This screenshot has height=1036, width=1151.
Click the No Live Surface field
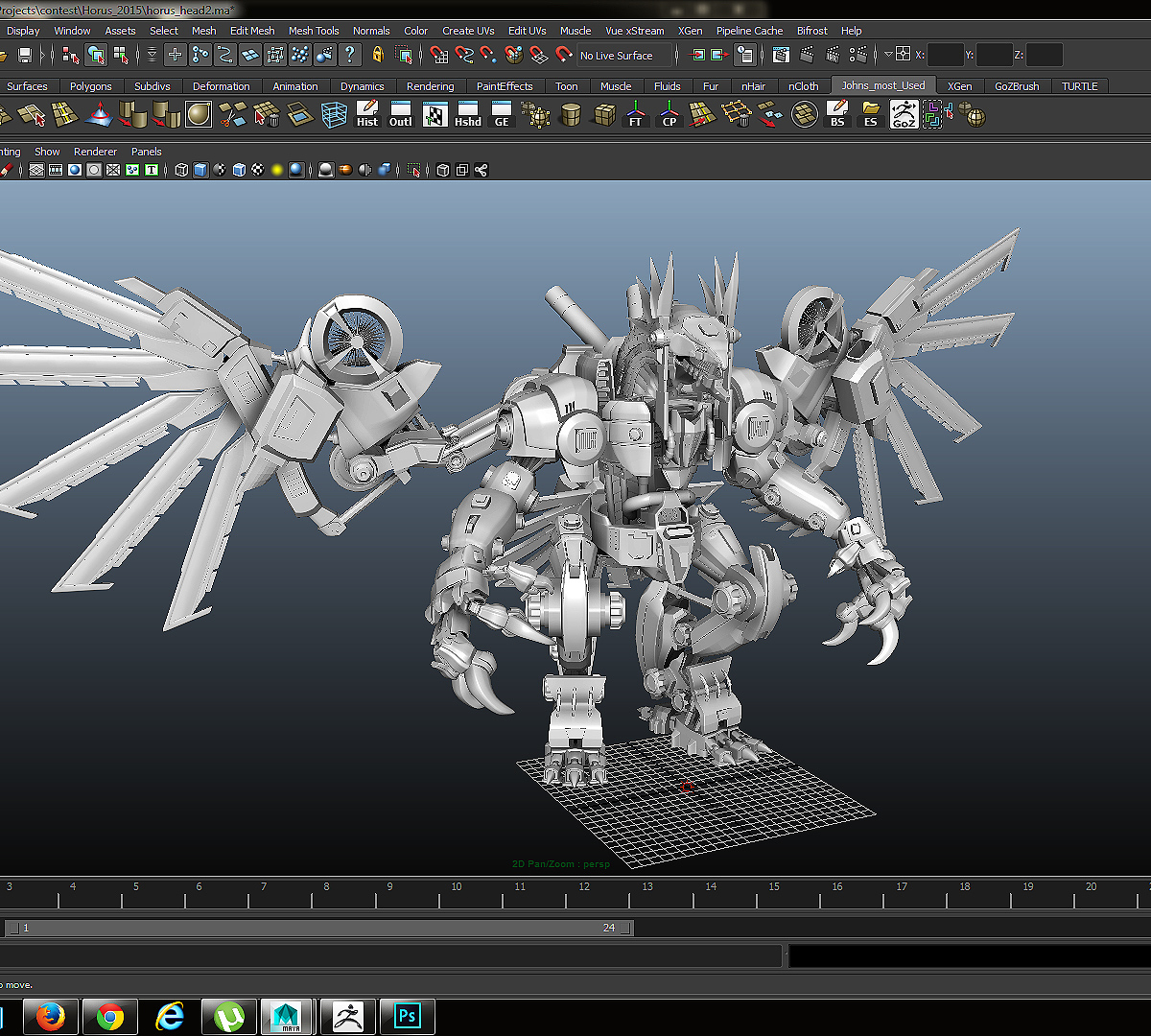point(624,56)
